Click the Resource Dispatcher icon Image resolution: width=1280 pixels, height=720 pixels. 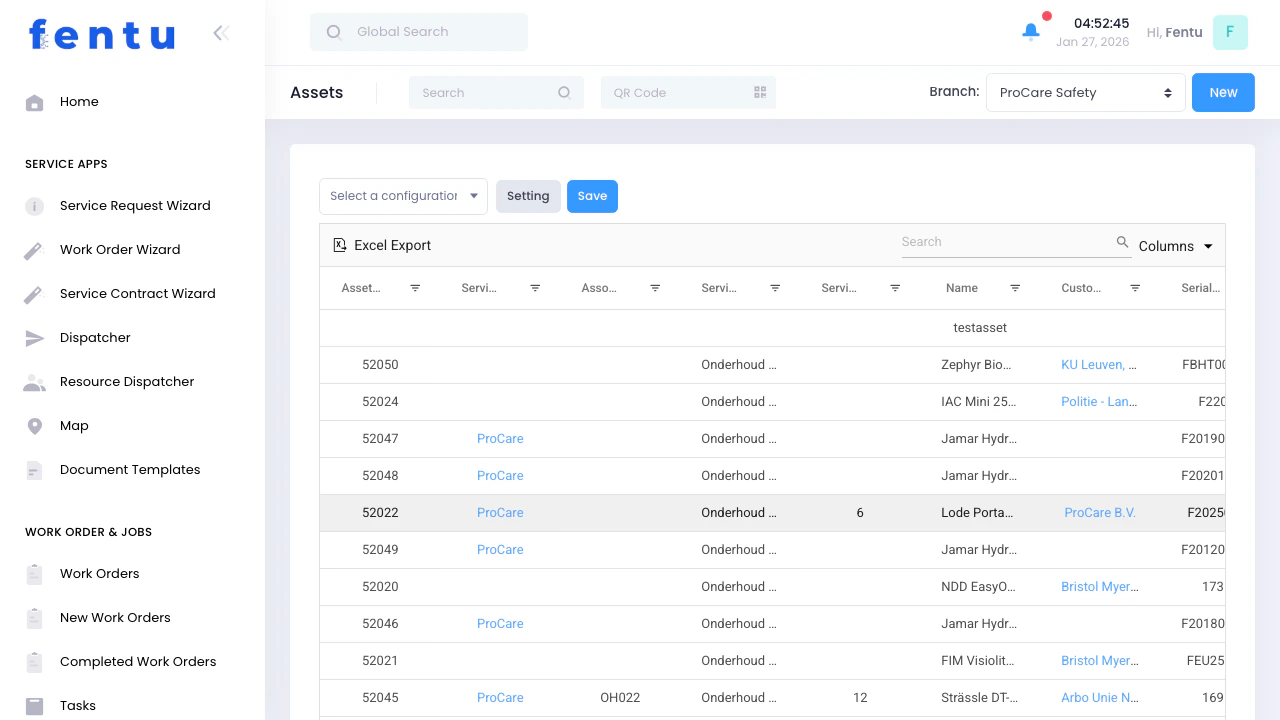click(34, 381)
